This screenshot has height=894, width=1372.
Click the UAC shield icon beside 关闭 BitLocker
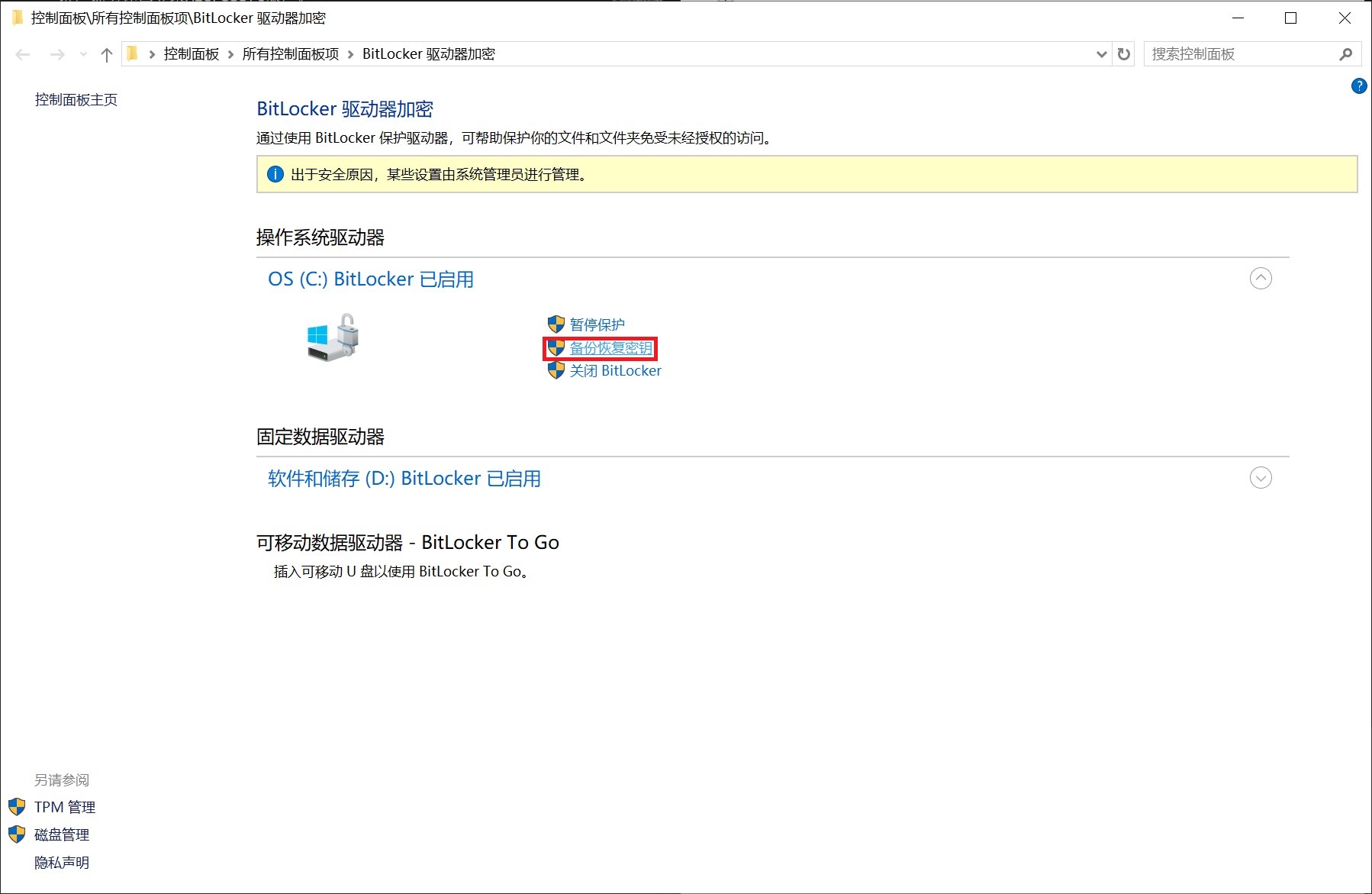pyautogui.click(x=556, y=370)
